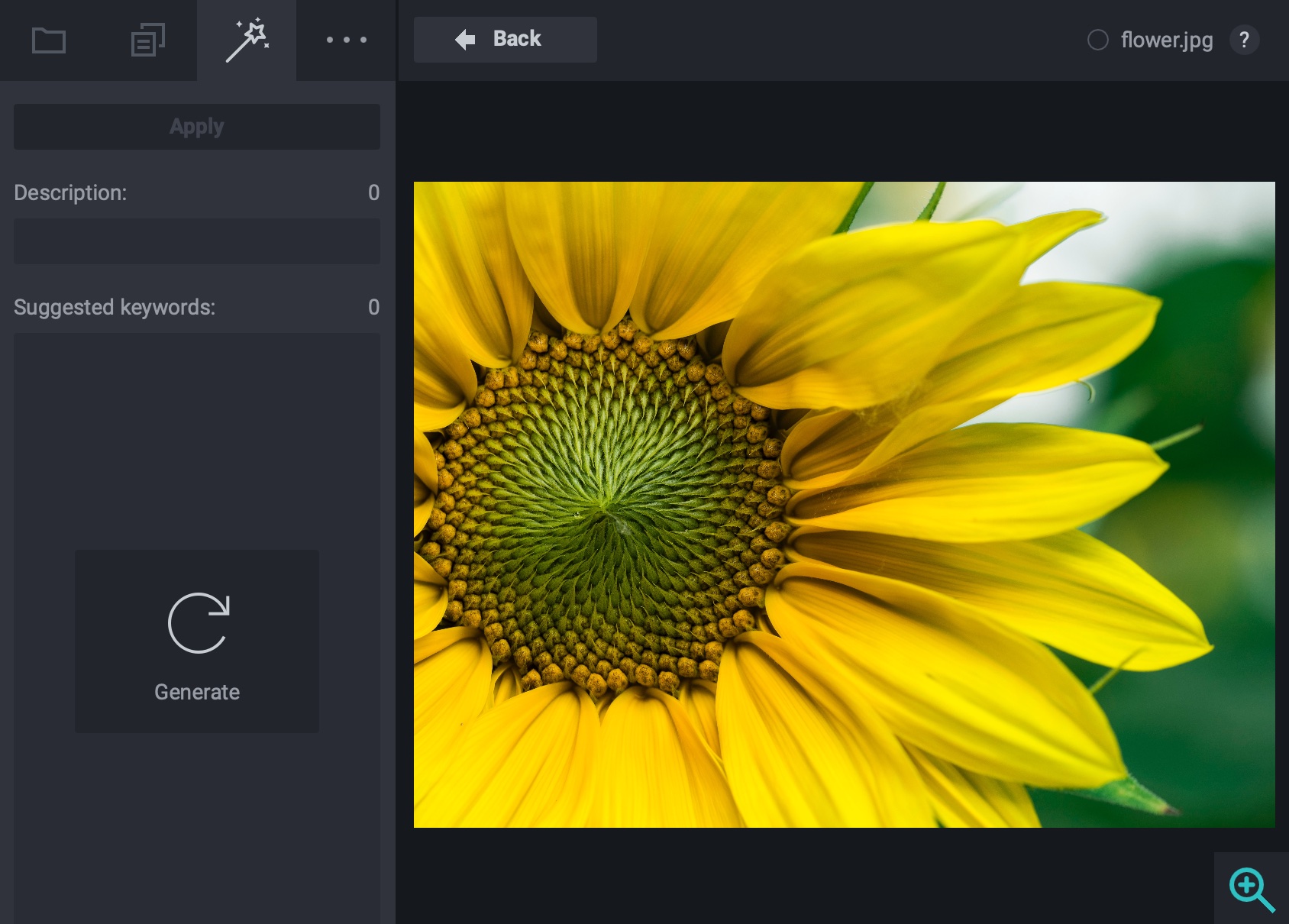
Task: Click the Description character count
Action: point(373,192)
